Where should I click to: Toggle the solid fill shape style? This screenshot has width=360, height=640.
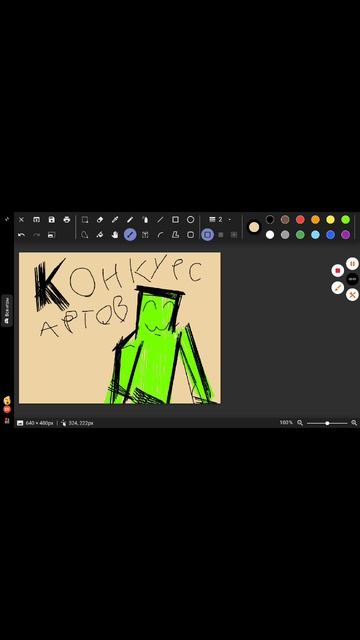coord(221,235)
